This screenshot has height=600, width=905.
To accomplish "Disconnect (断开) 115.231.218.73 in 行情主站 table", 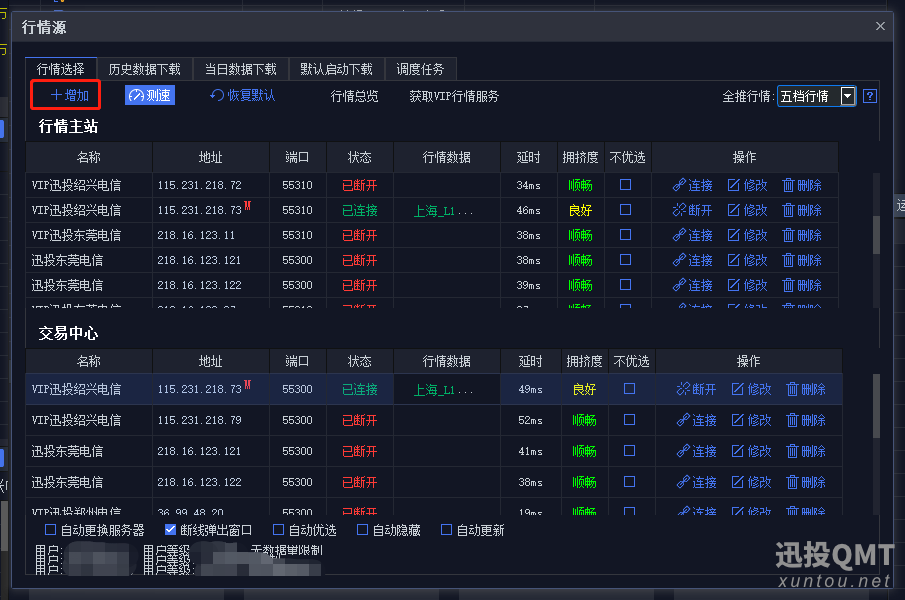I will click(693, 210).
